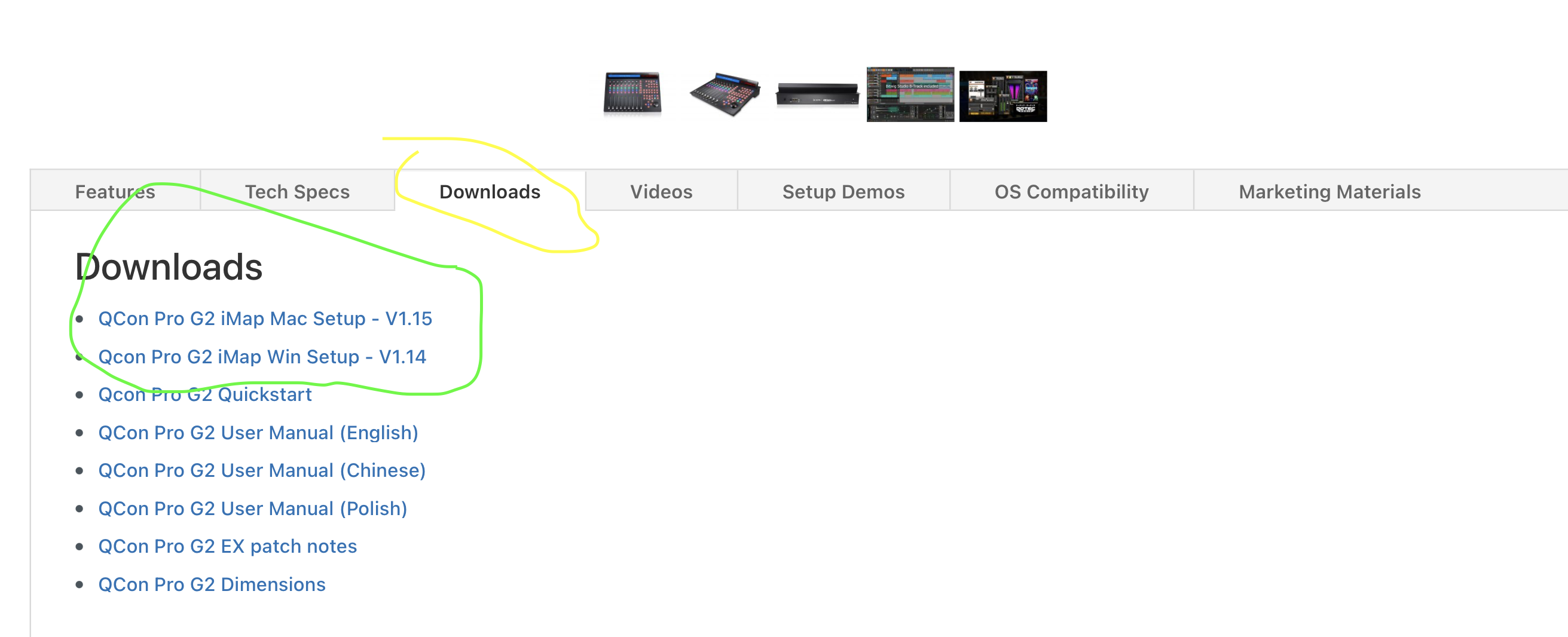Switch to the Features tab
Viewport: 1568px width, 637px height.
point(115,192)
